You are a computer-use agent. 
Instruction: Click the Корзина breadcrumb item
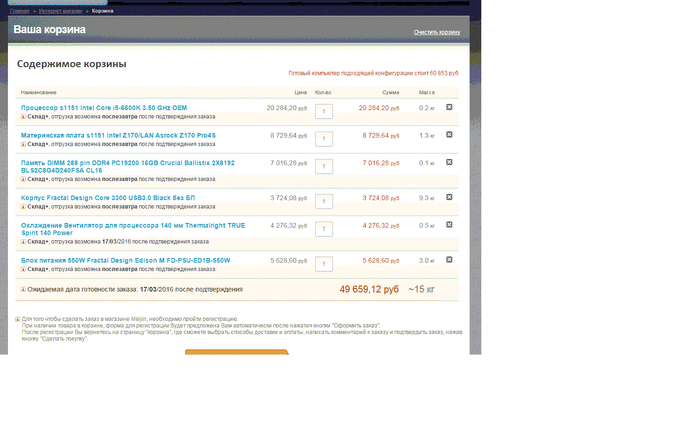click(x=102, y=11)
